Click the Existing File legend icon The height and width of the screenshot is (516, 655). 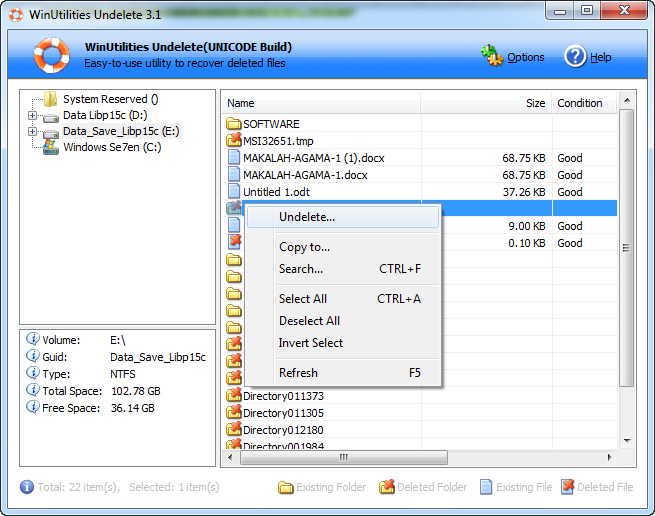(486, 487)
